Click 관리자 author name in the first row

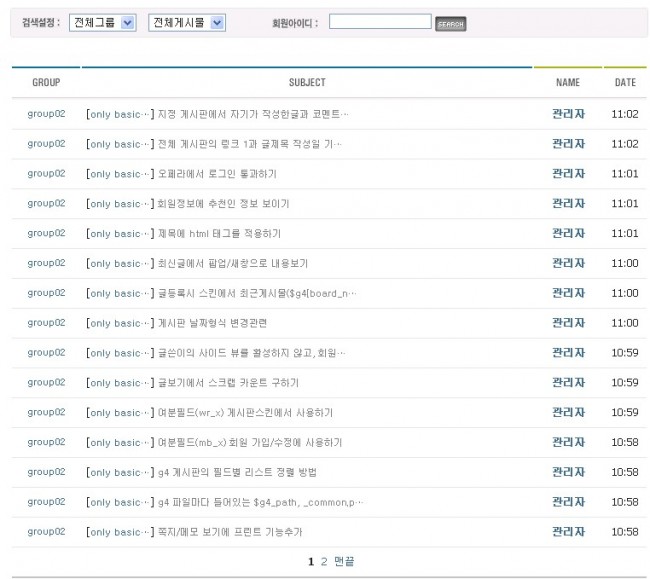pyautogui.click(x=568, y=114)
